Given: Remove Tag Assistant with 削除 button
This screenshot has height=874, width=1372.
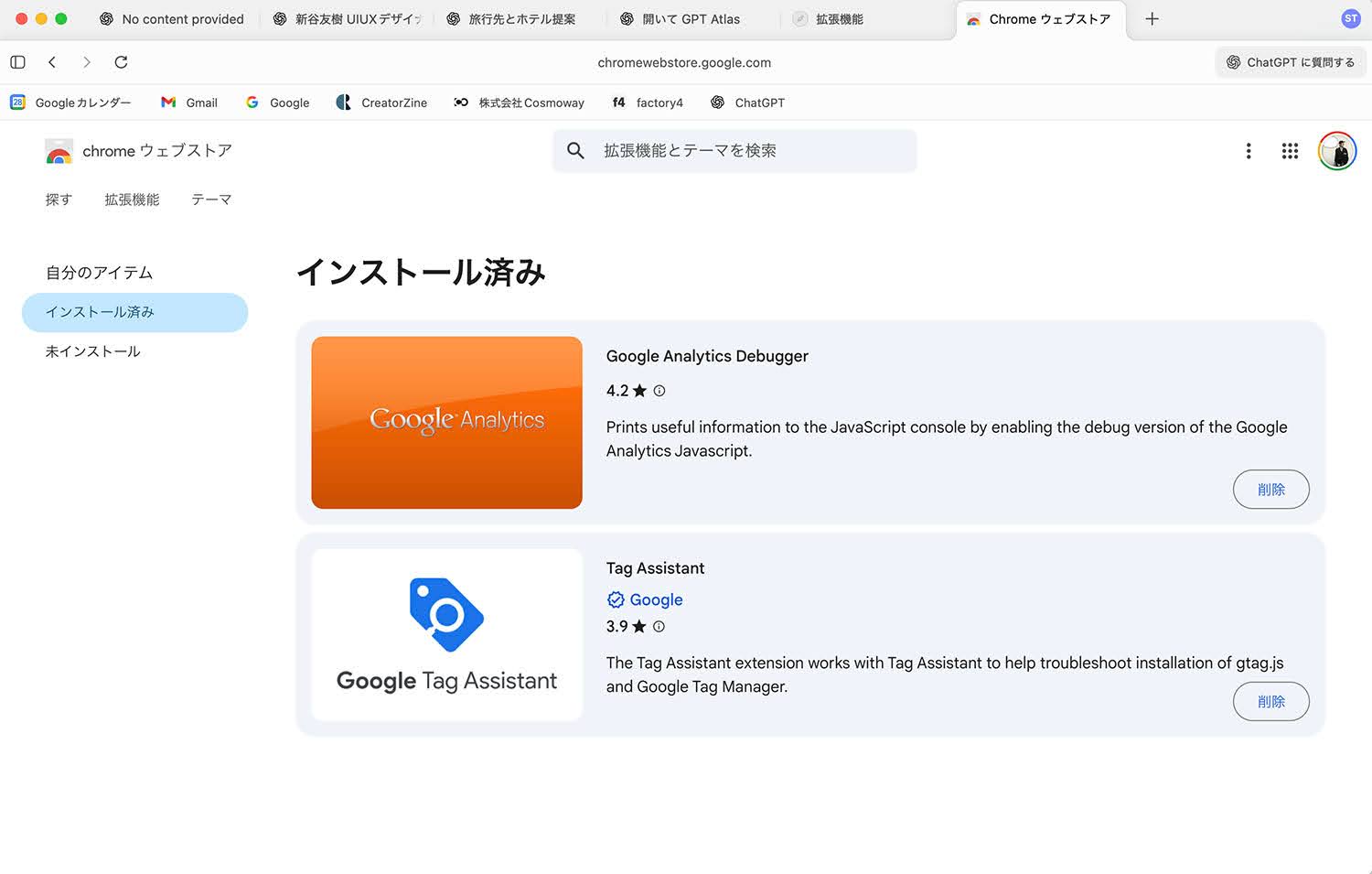Looking at the screenshot, I should coord(1270,702).
